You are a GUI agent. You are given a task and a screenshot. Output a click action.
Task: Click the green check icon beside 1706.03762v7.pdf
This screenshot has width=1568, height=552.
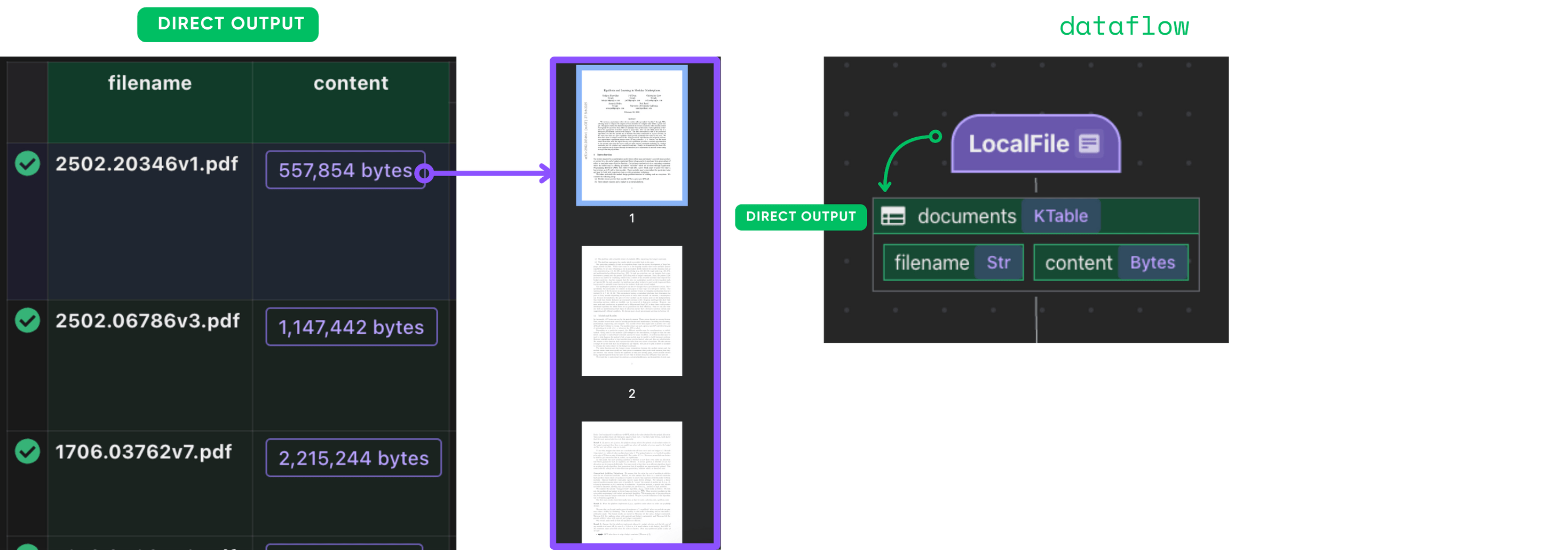(27, 451)
